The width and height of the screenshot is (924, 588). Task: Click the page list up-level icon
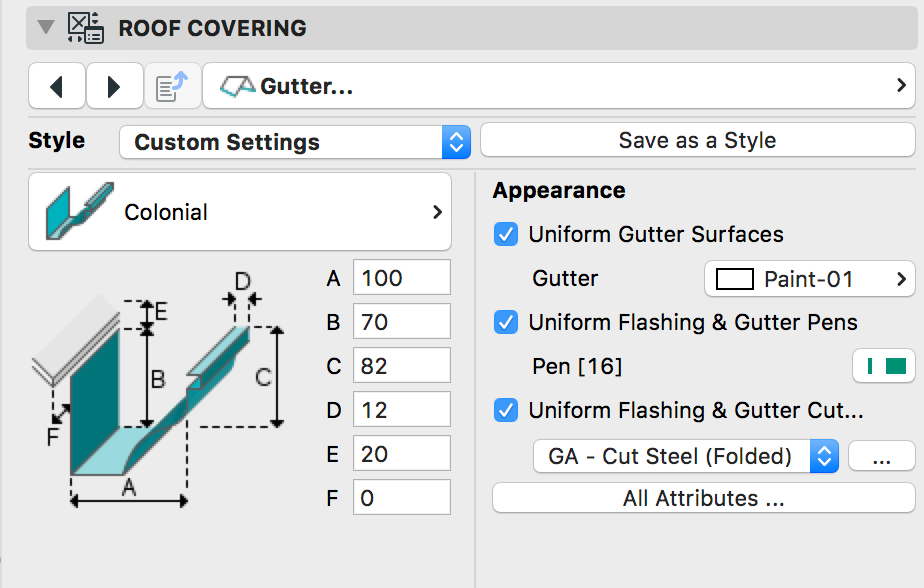tap(172, 87)
